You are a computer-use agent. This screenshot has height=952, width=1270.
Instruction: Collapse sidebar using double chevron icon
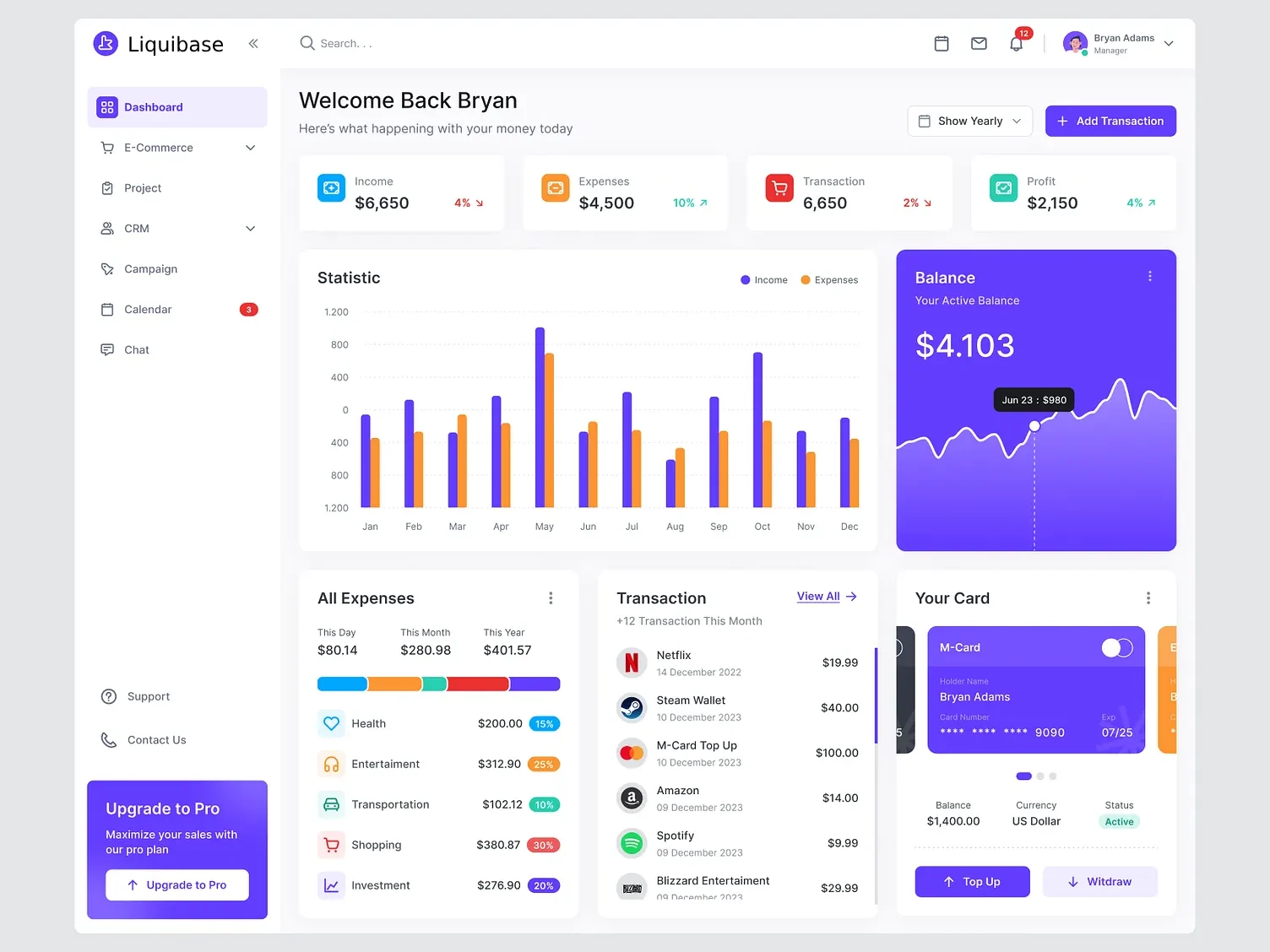pyautogui.click(x=253, y=44)
